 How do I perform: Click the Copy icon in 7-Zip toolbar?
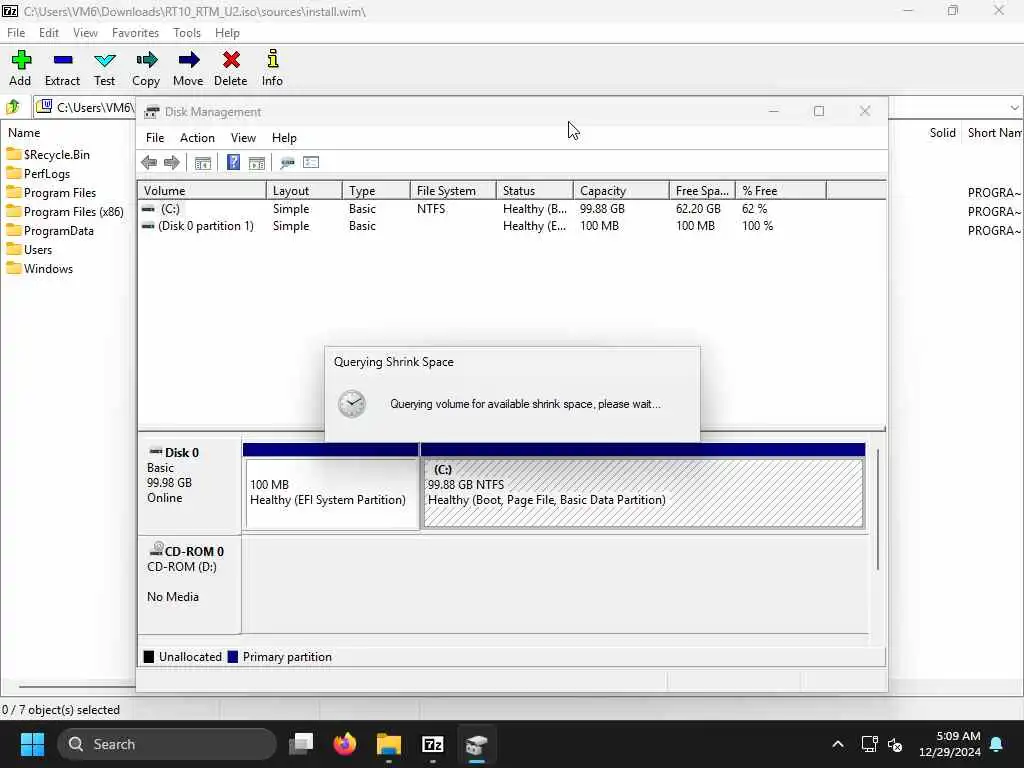[146, 68]
